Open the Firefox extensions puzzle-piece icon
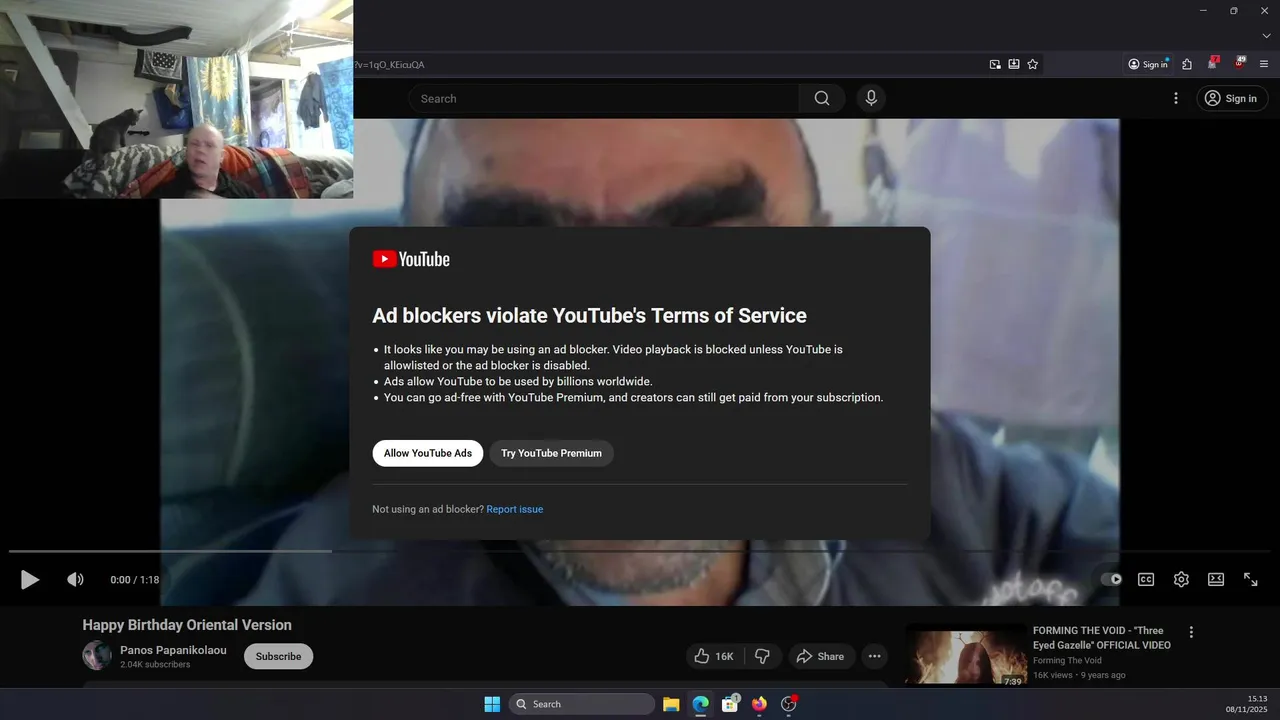The image size is (1280, 720). [1187, 64]
